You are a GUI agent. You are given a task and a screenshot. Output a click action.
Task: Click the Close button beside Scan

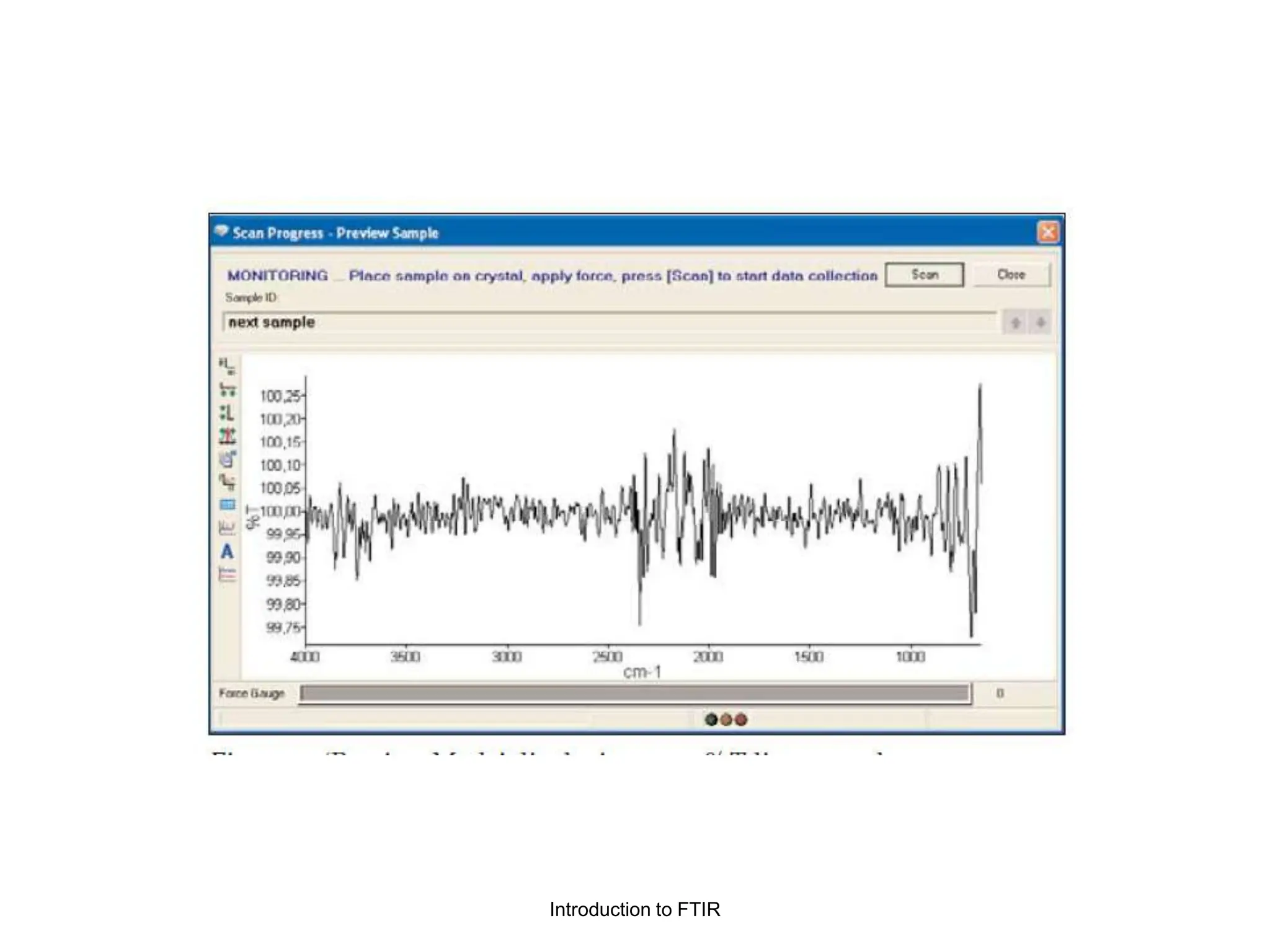pos(1011,275)
